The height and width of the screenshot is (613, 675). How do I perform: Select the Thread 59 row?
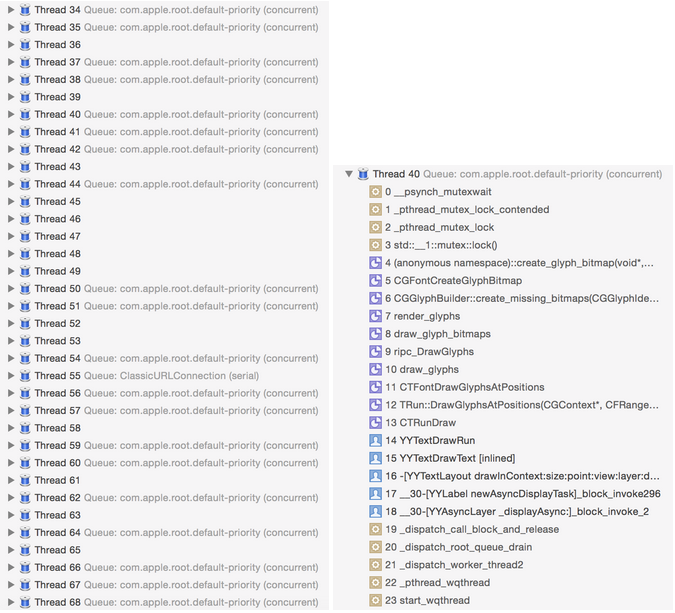pos(164,446)
